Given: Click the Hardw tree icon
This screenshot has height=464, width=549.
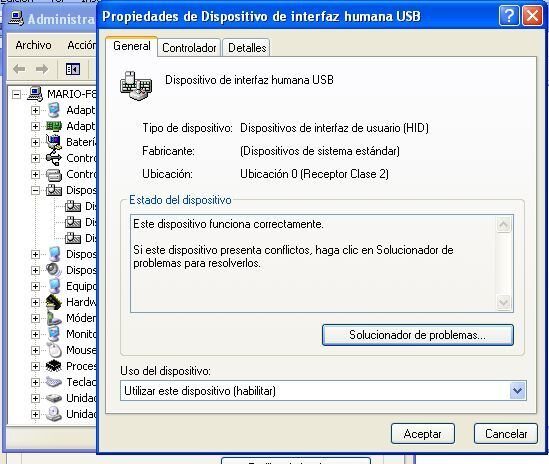Looking at the screenshot, I should (x=54, y=302).
